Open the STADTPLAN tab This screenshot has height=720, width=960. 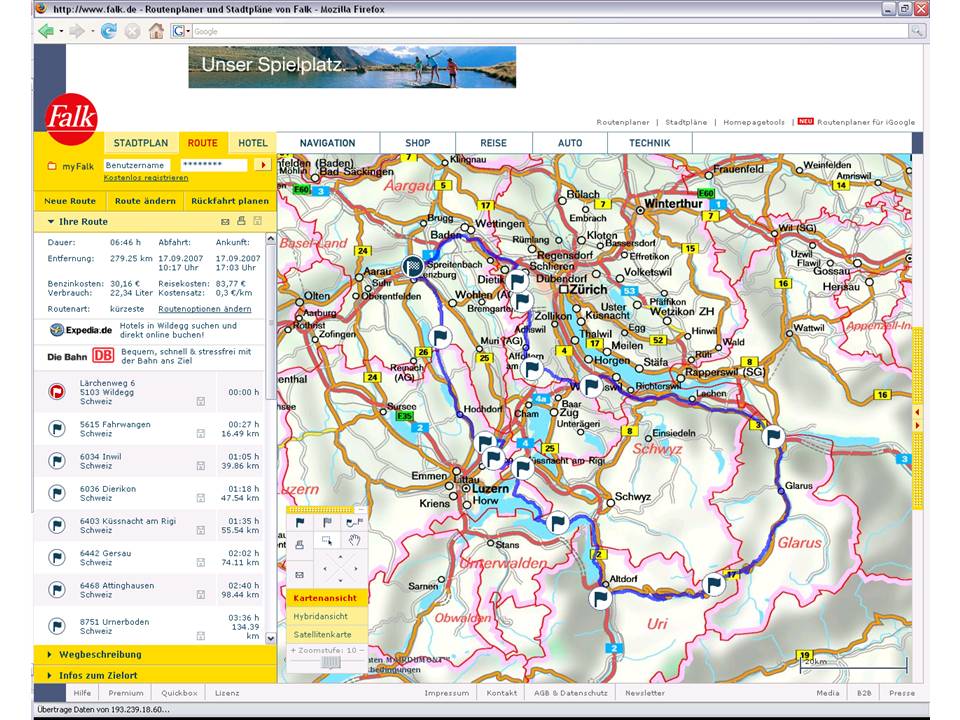140,143
